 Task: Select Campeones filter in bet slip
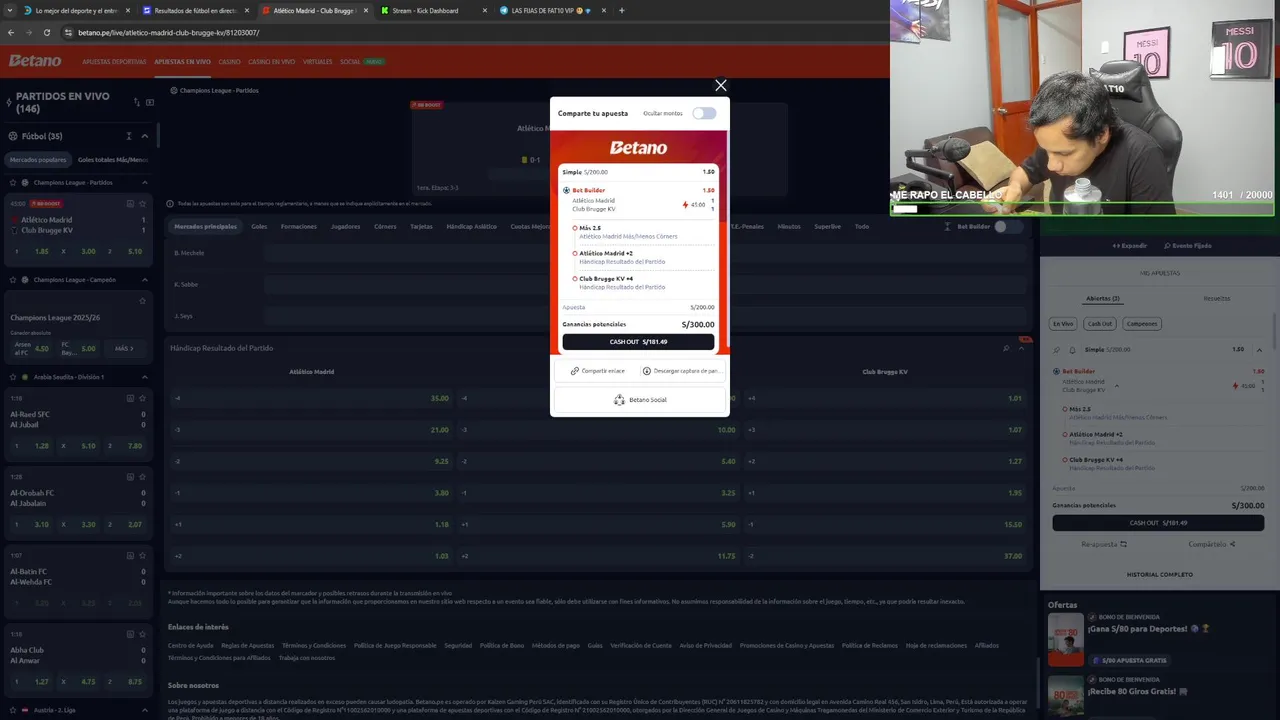click(x=1142, y=324)
